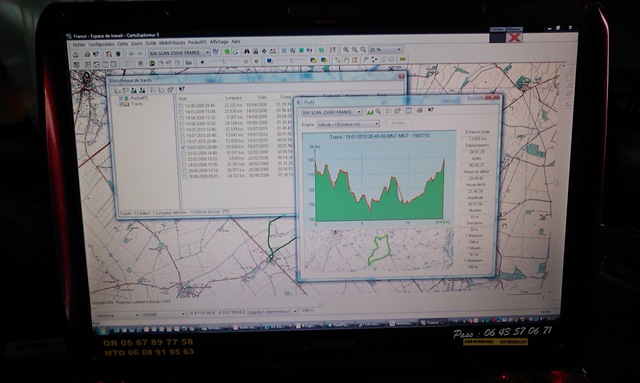Open the 25 % zoom level dropdown
The image size is (640, 383).
pos(385,49)
